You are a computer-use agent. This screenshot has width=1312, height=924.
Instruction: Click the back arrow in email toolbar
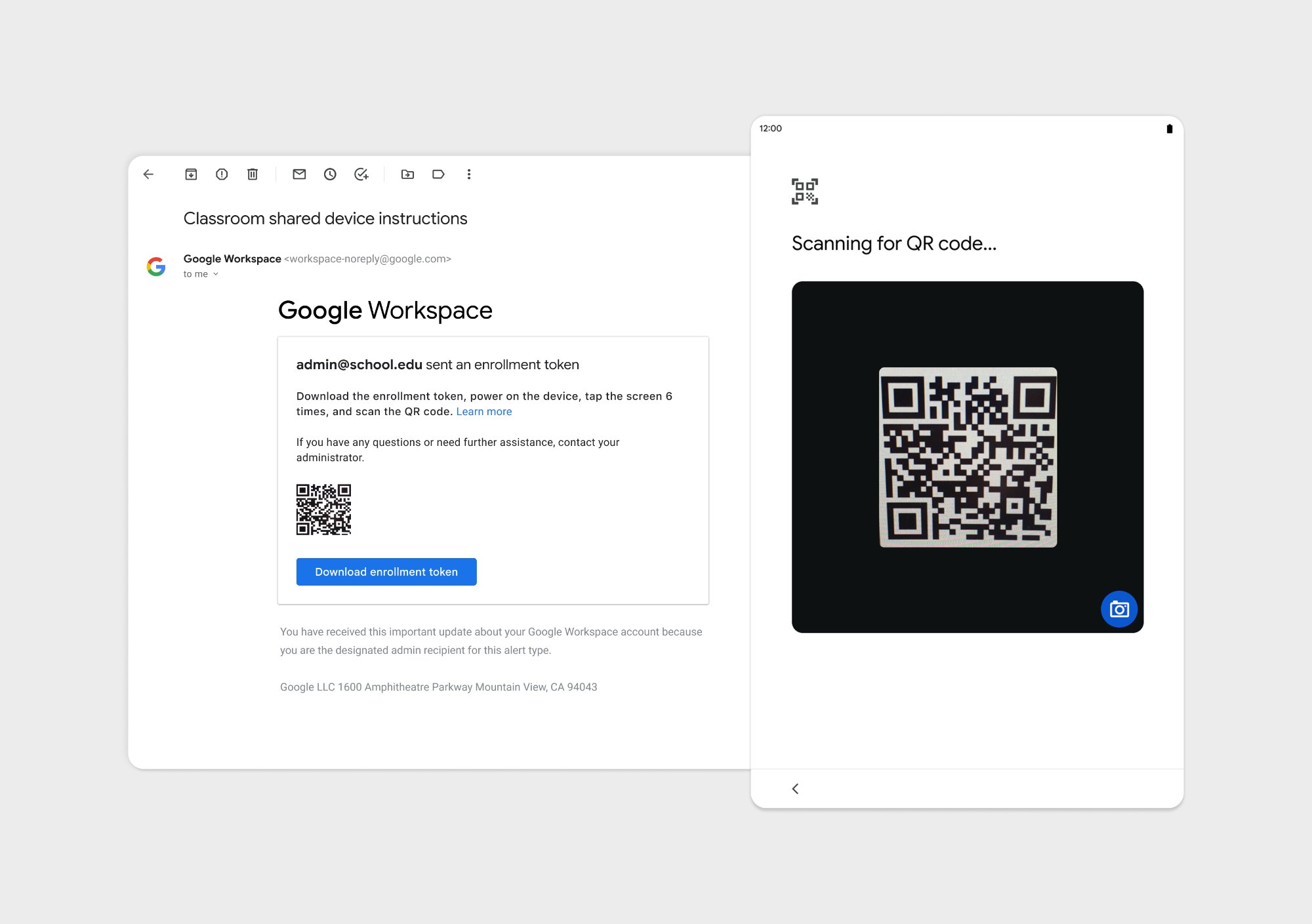[148, 174]
